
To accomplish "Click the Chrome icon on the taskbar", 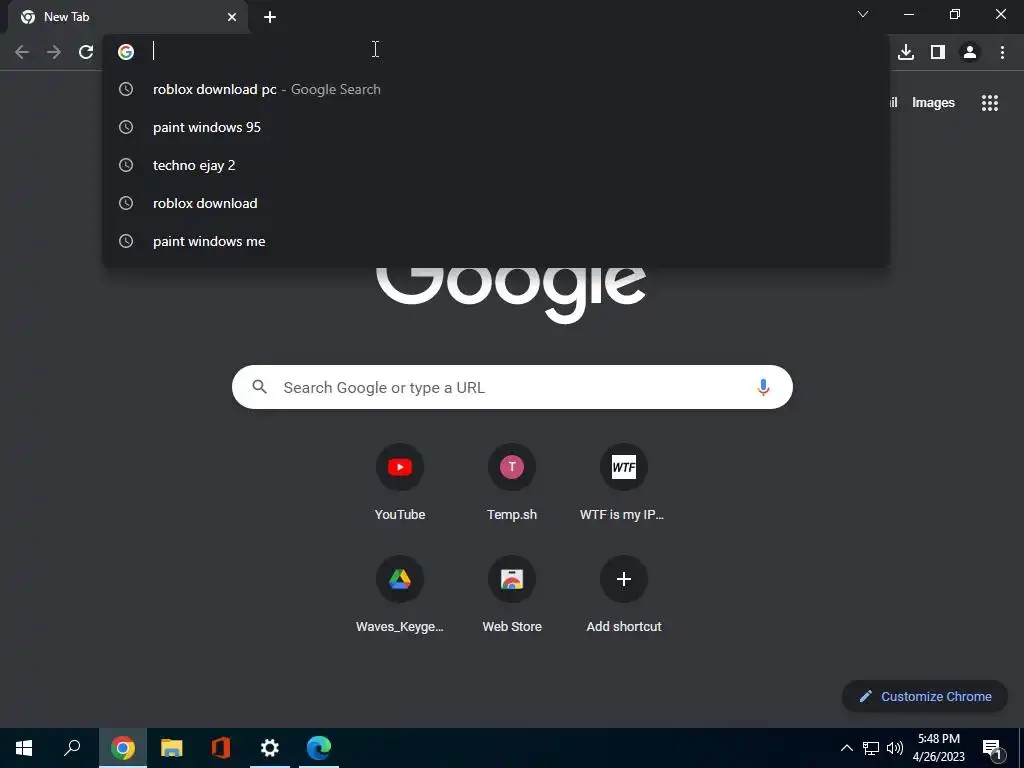I will tap(123, 748).
